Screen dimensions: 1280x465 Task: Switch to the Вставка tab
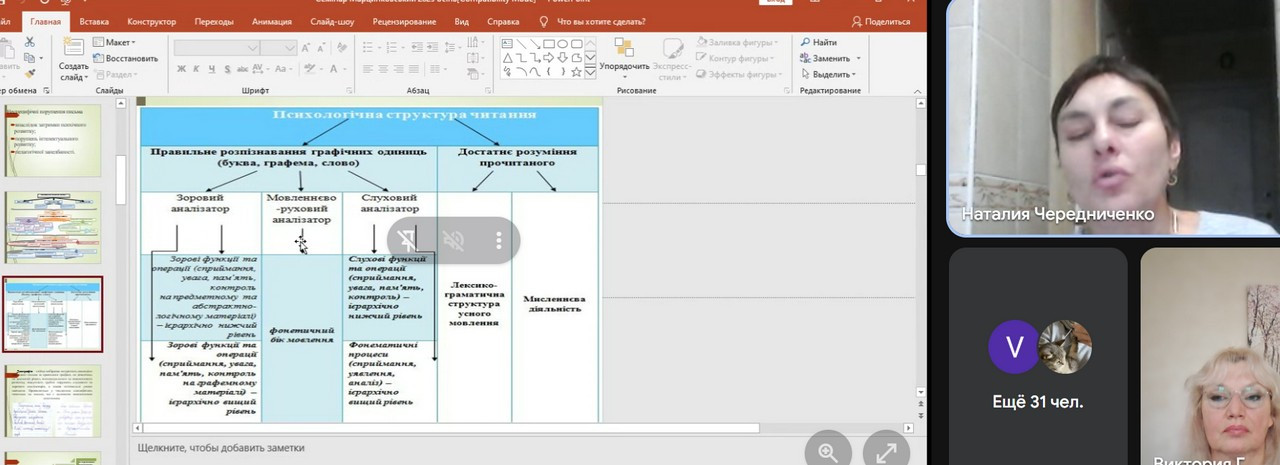click(x=94, y=21)
